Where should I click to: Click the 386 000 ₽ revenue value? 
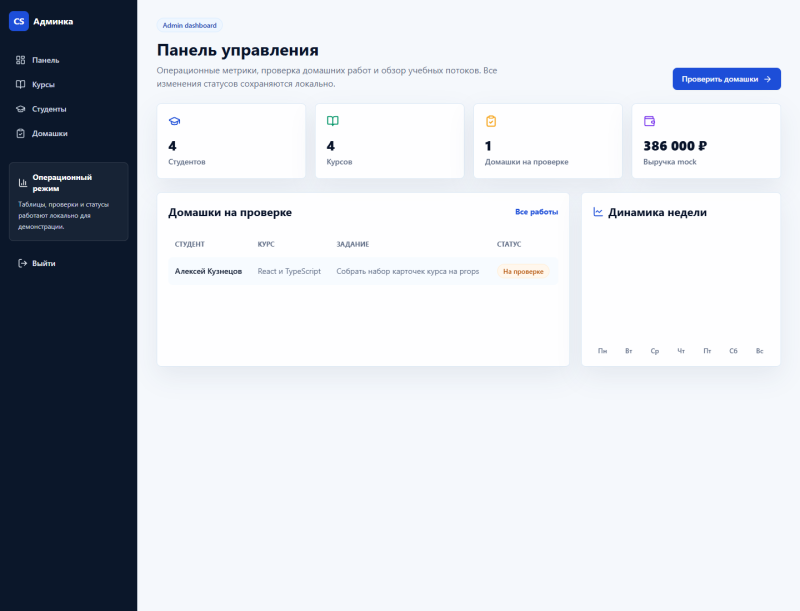(x=674, y=146)
